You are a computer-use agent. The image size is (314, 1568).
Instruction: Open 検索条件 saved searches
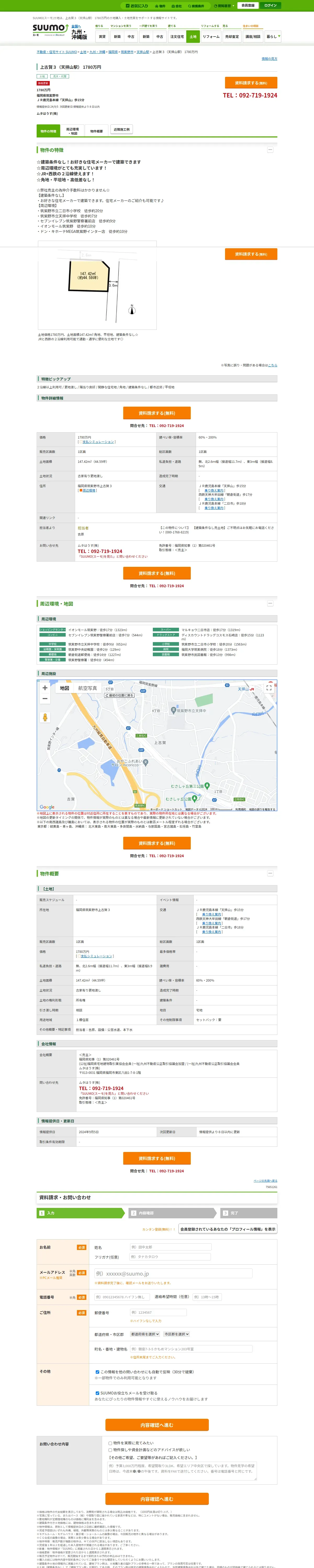point(196,5)
